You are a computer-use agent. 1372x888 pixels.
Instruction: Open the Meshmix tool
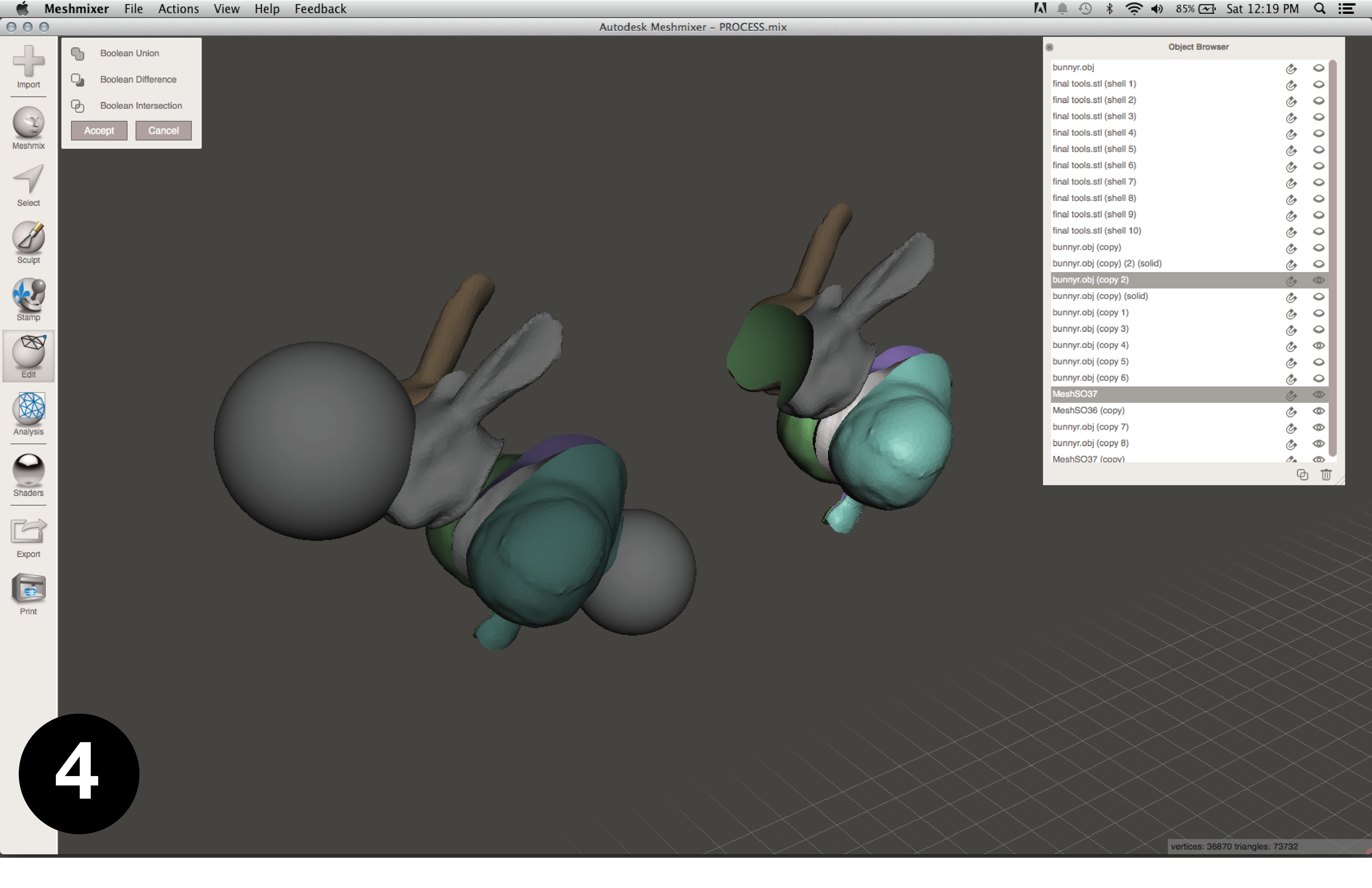pos(28,128)
